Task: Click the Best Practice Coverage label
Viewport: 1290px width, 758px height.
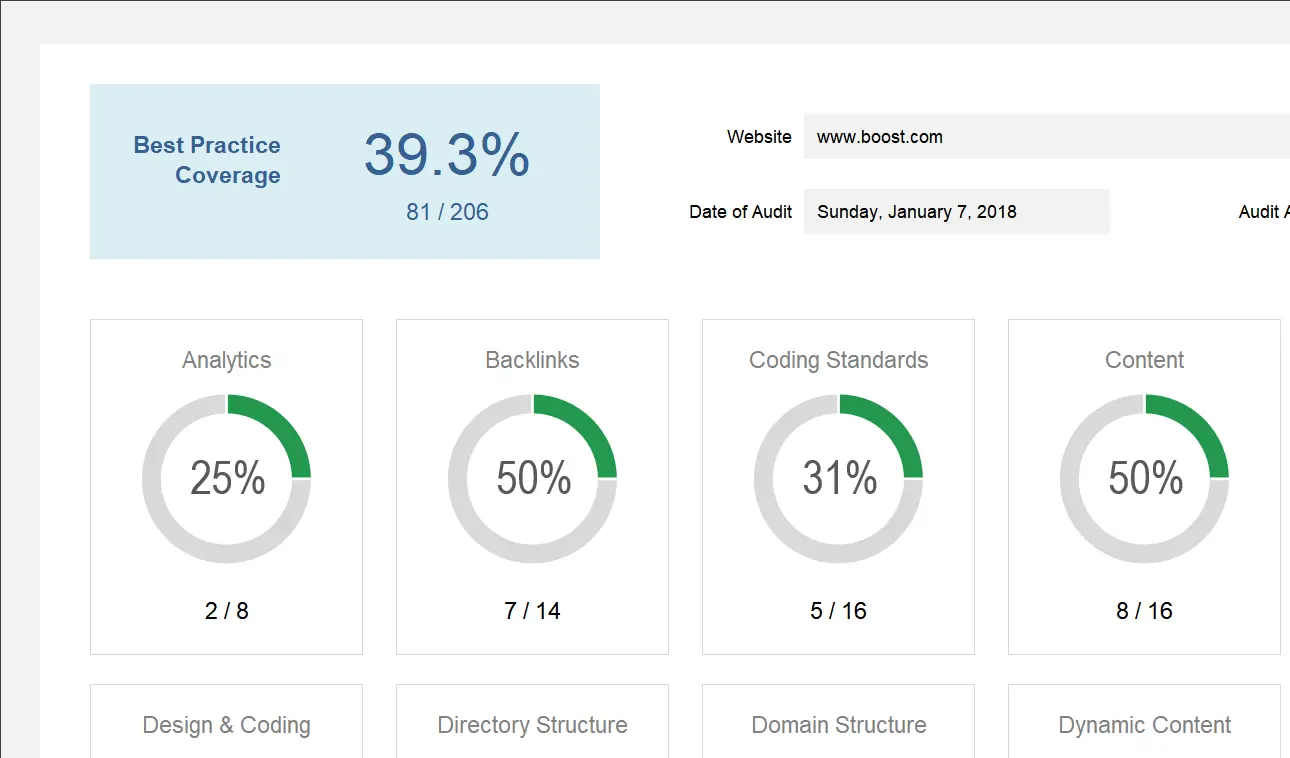Action: (x=207, y=160)
